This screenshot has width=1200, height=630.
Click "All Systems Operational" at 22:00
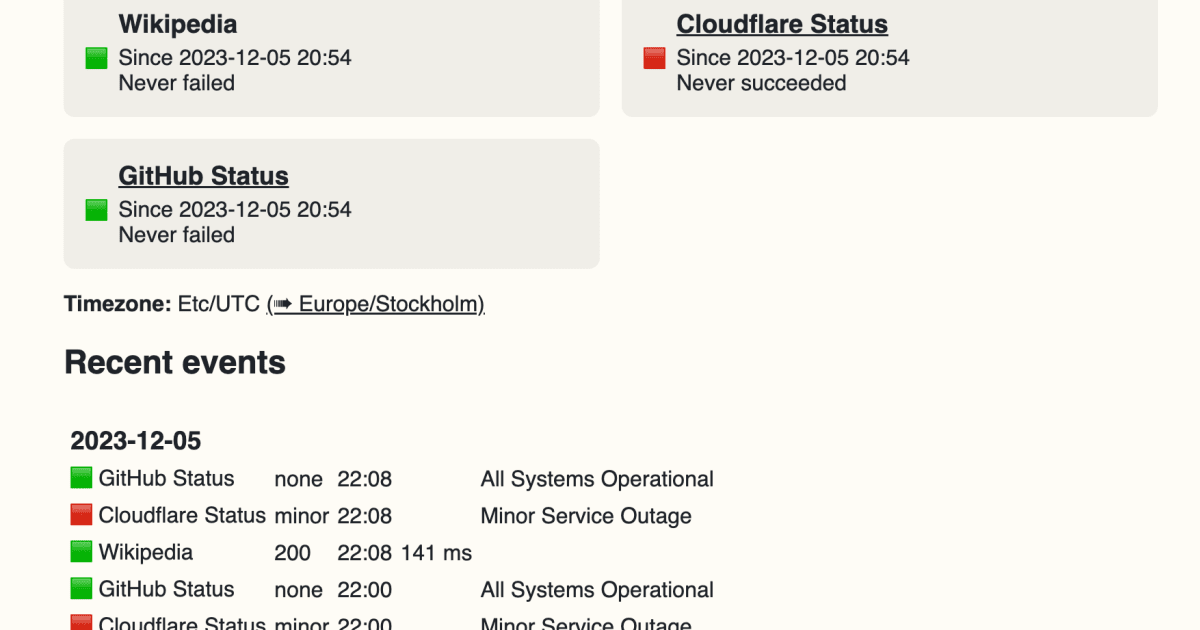597,590
